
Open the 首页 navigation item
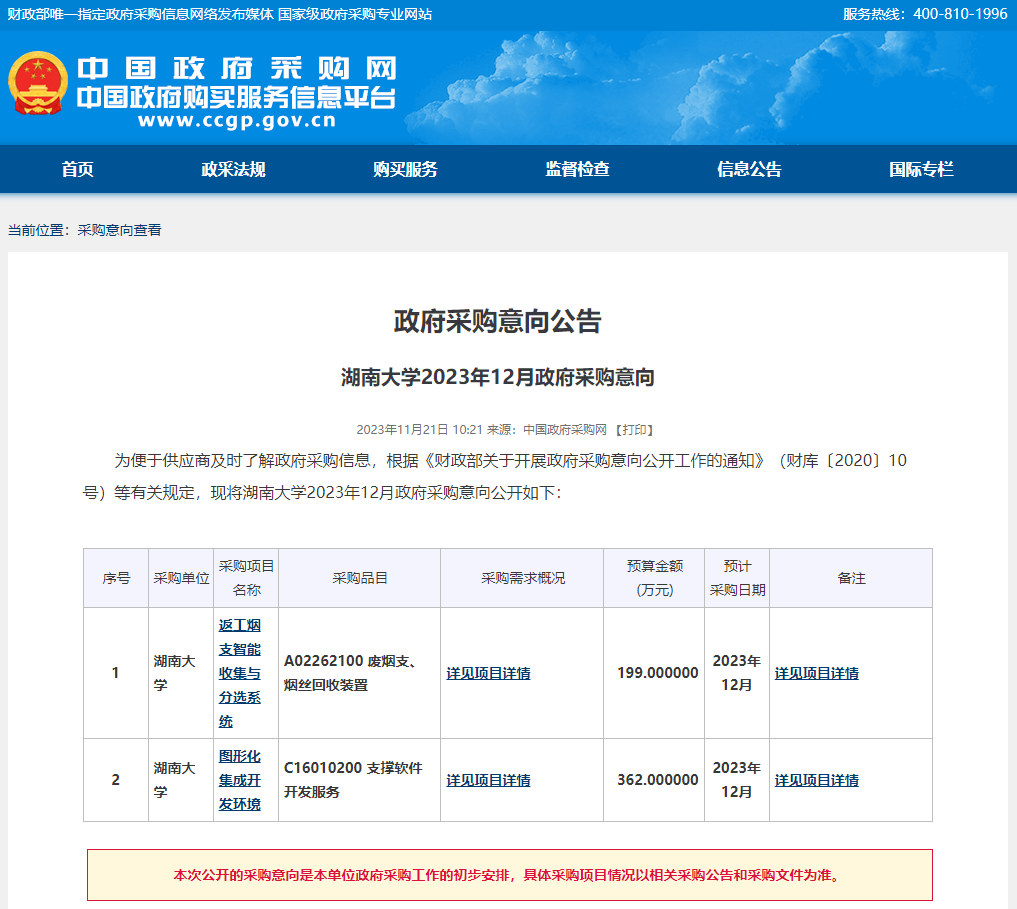(77, 169)
